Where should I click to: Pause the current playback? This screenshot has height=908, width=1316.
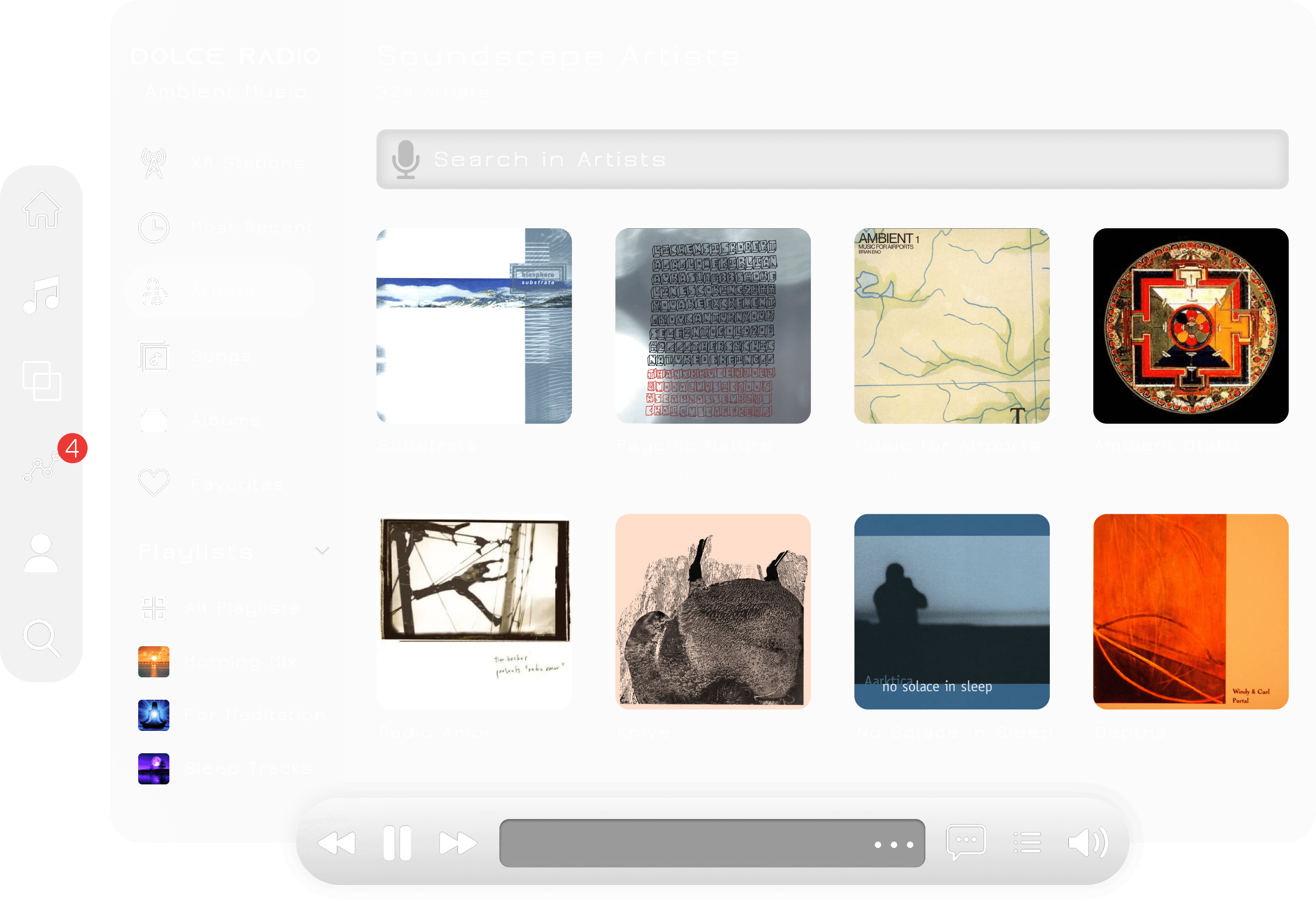click(x=397, y=843)
